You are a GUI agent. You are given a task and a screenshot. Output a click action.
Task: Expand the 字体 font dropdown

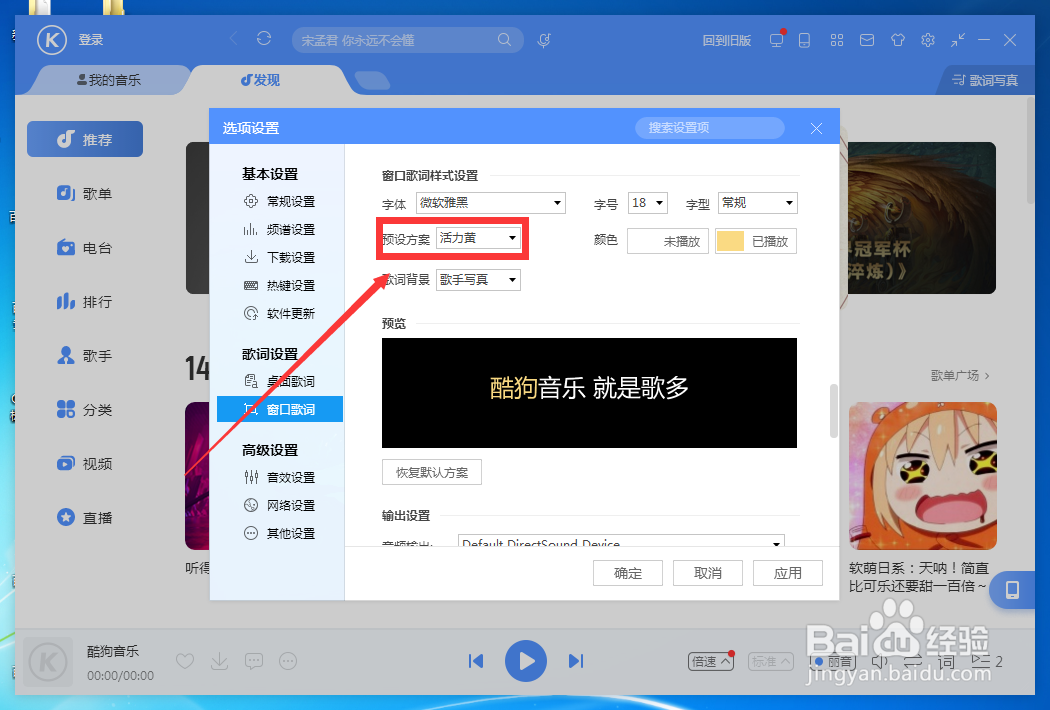click(x=490, y=202)
